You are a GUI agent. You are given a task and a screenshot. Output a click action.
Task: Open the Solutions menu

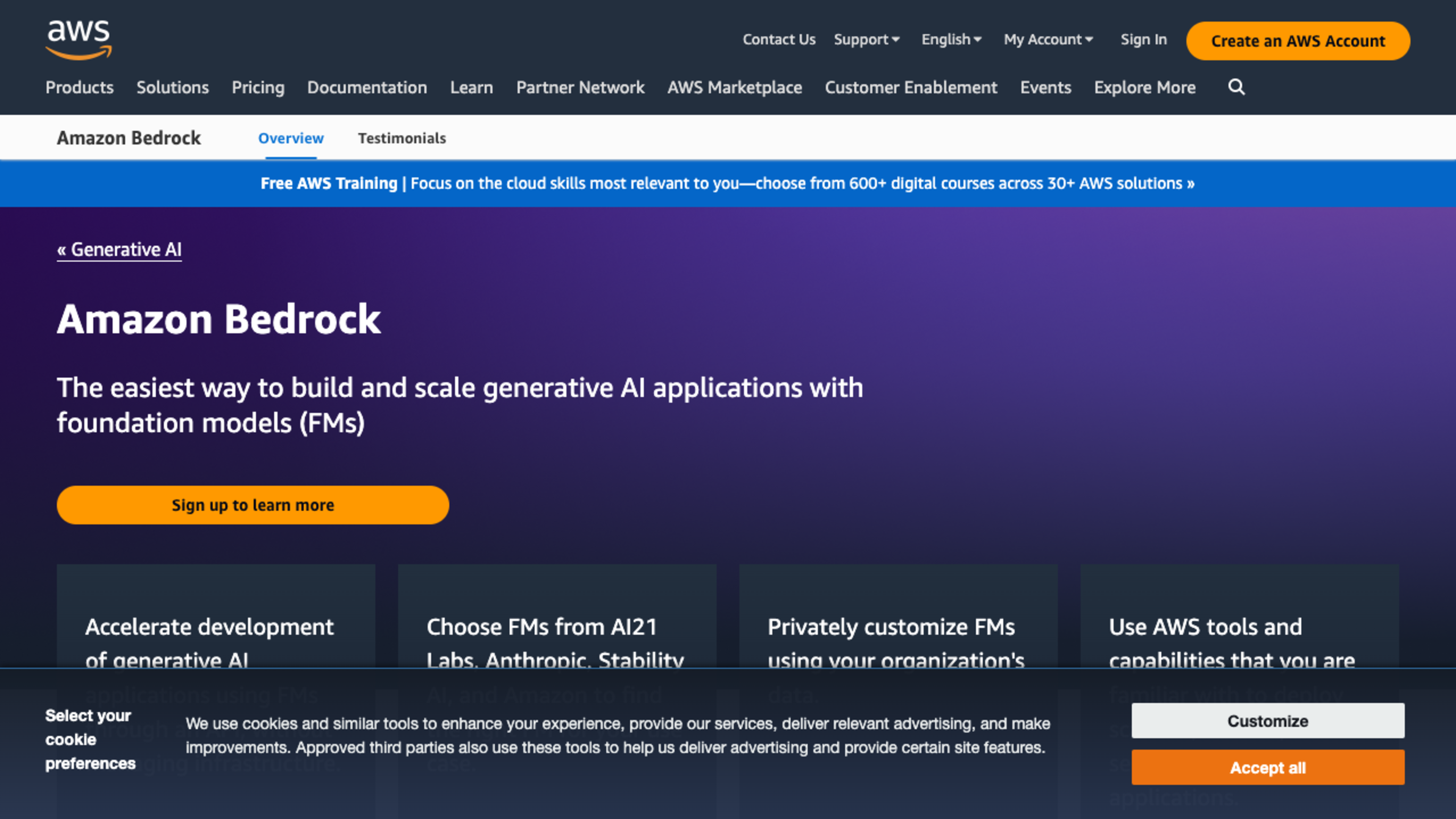[173, 88]
